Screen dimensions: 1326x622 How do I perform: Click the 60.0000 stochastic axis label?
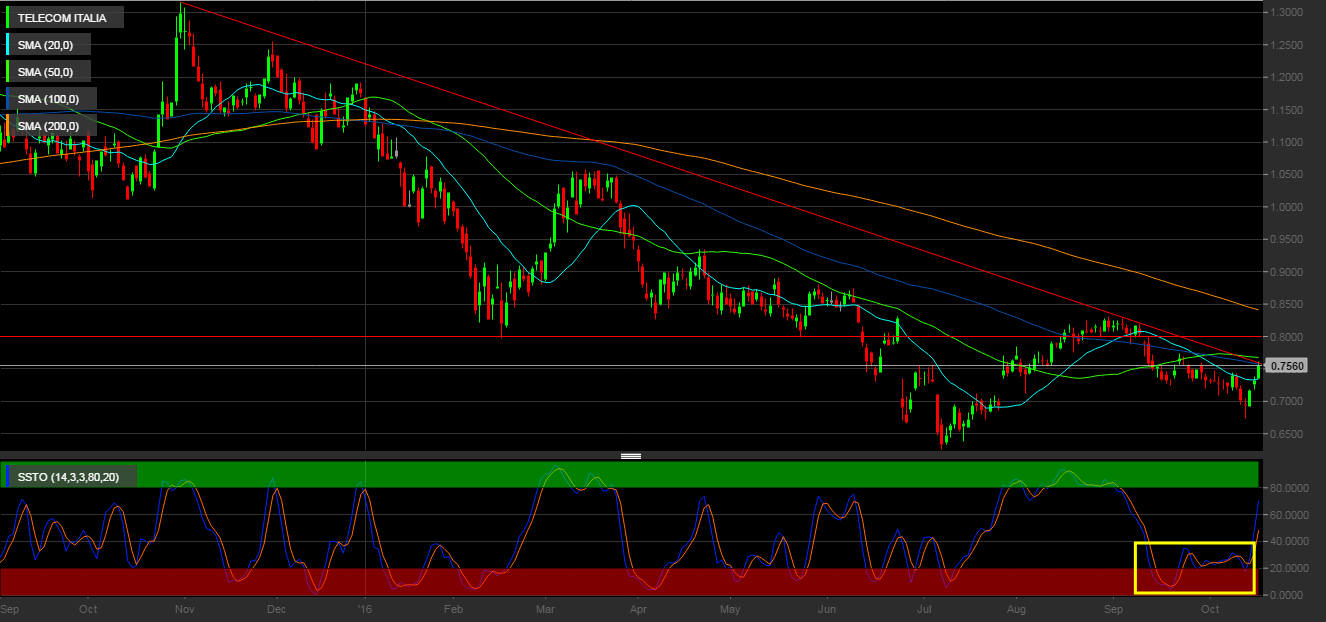pyautogui.click(x=1289, y=515)
